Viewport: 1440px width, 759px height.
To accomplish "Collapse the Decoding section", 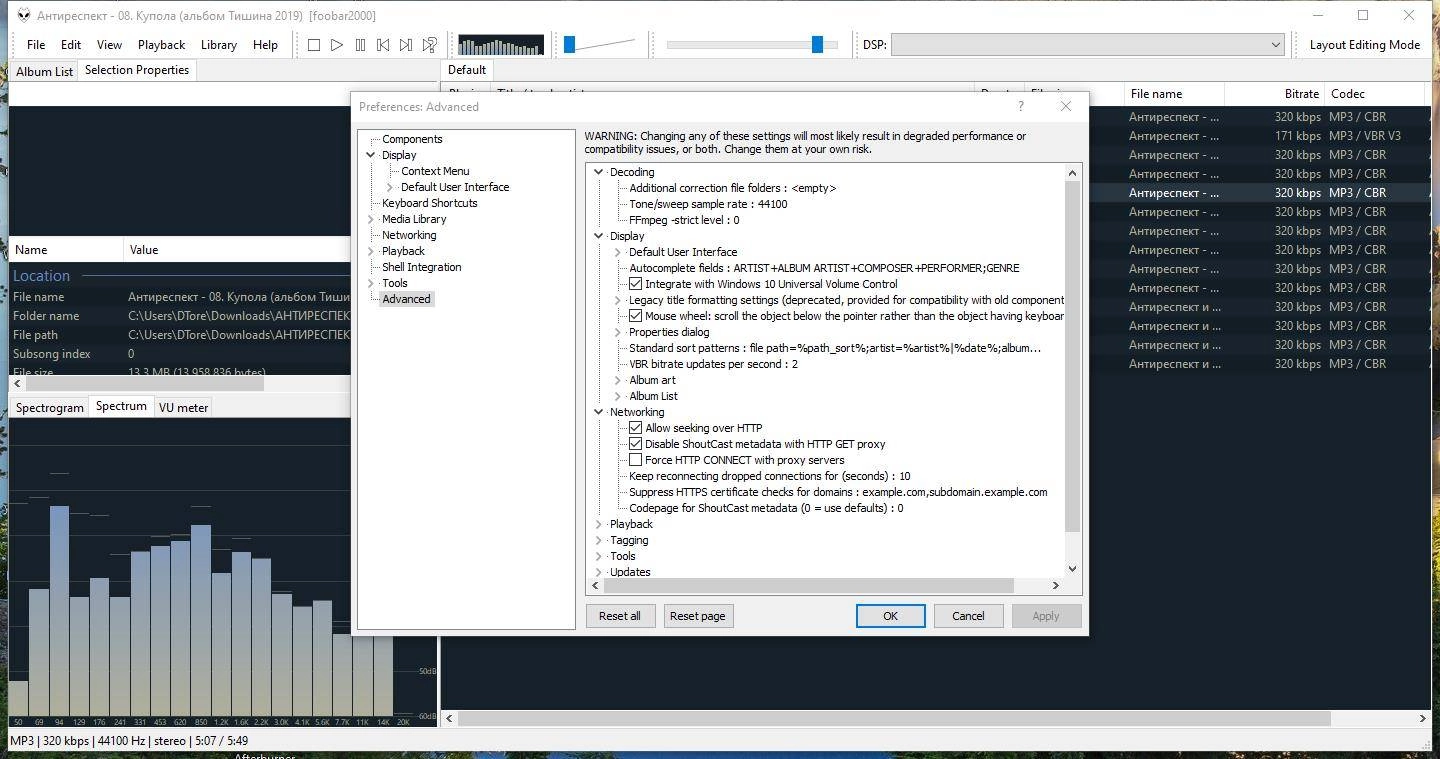I will point(599,172).
